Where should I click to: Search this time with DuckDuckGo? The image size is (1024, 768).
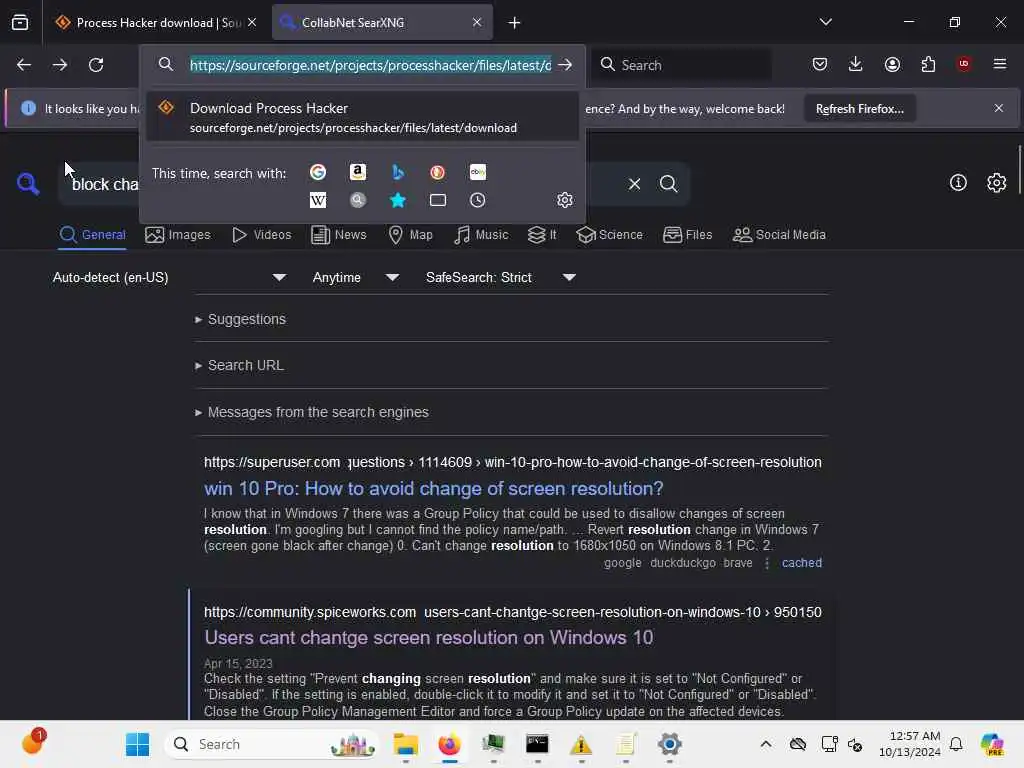click(x=438, y=172)
